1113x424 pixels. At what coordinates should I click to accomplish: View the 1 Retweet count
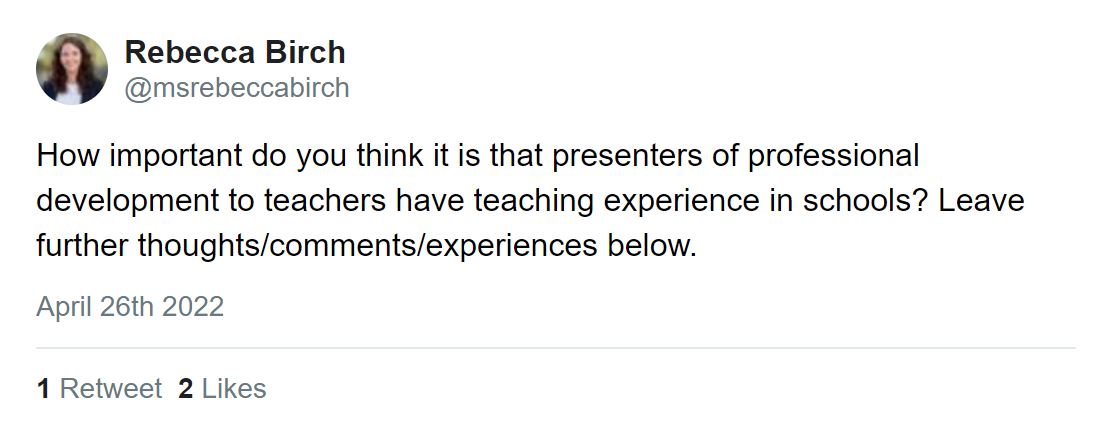click(x=99, y=388)
